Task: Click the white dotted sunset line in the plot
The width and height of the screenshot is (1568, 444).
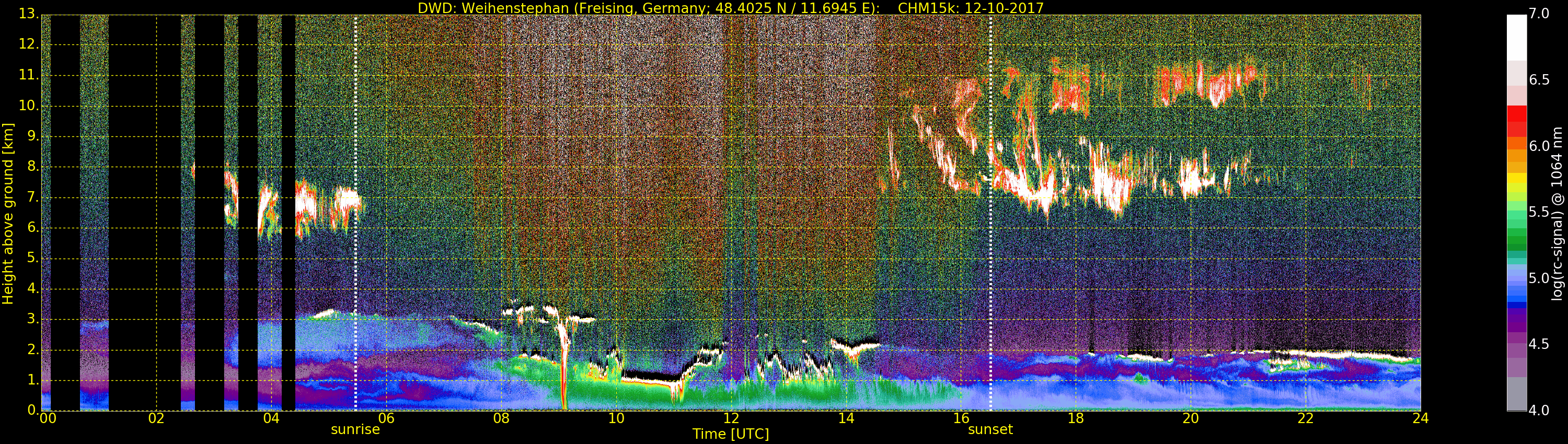Action: point(990,213)
